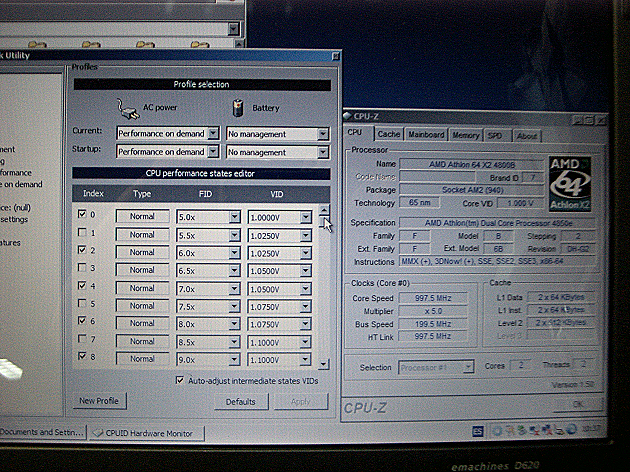Click the ES language indicator in the taskbar
630x472 pixels.
478,431
